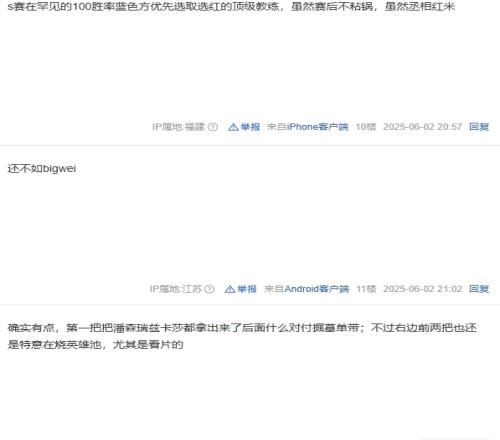Report the 11楼 comment via 举报 text
Screen dimensions: 500x440
coord(247,289)
